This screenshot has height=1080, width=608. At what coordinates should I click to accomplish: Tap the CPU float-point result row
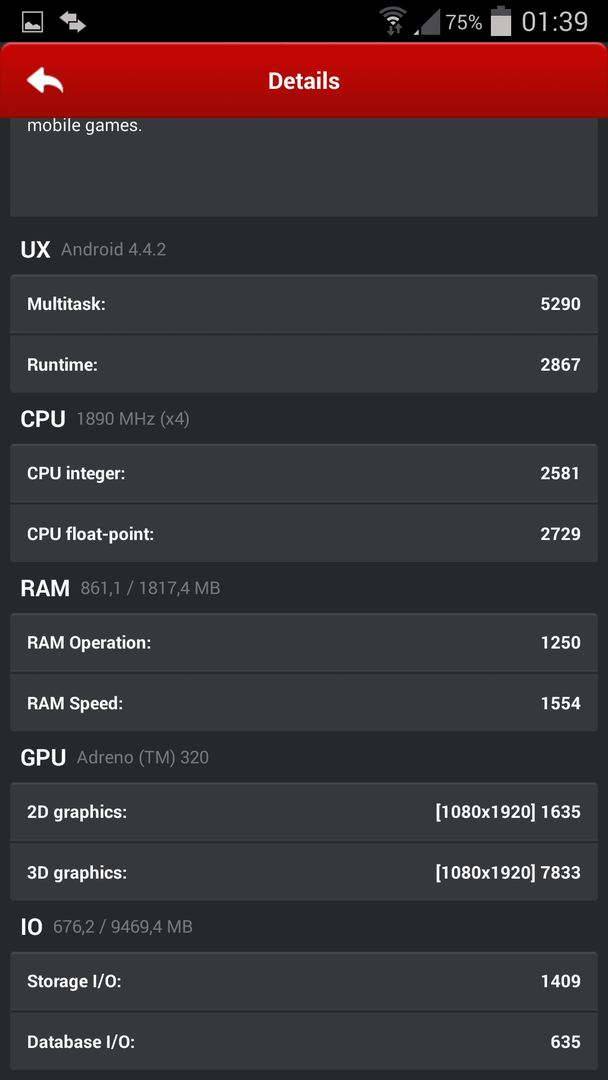304,534
